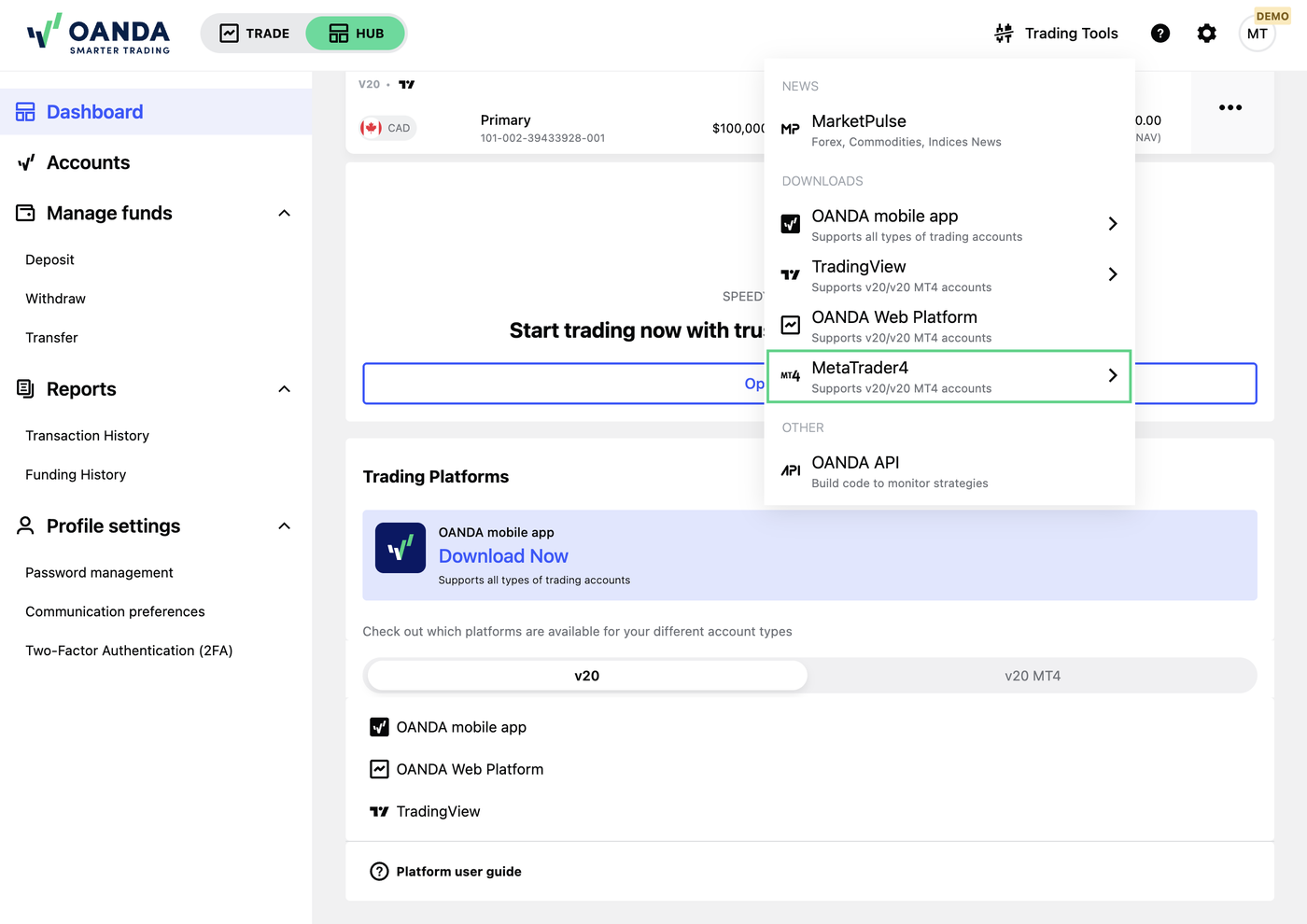
Task: Switch to the HUB mode toggle
Action: click(356, 34)
